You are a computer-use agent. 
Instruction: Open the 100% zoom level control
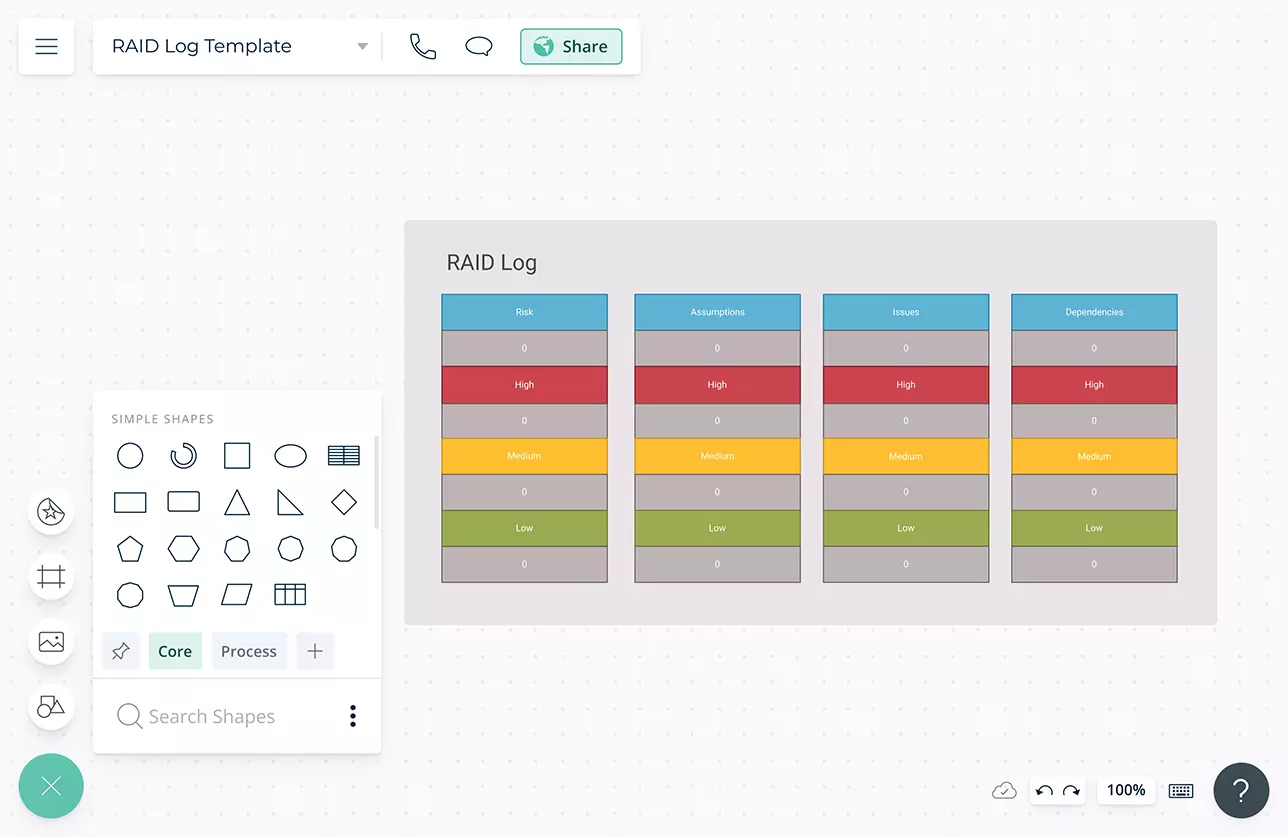click(1126, 790)
